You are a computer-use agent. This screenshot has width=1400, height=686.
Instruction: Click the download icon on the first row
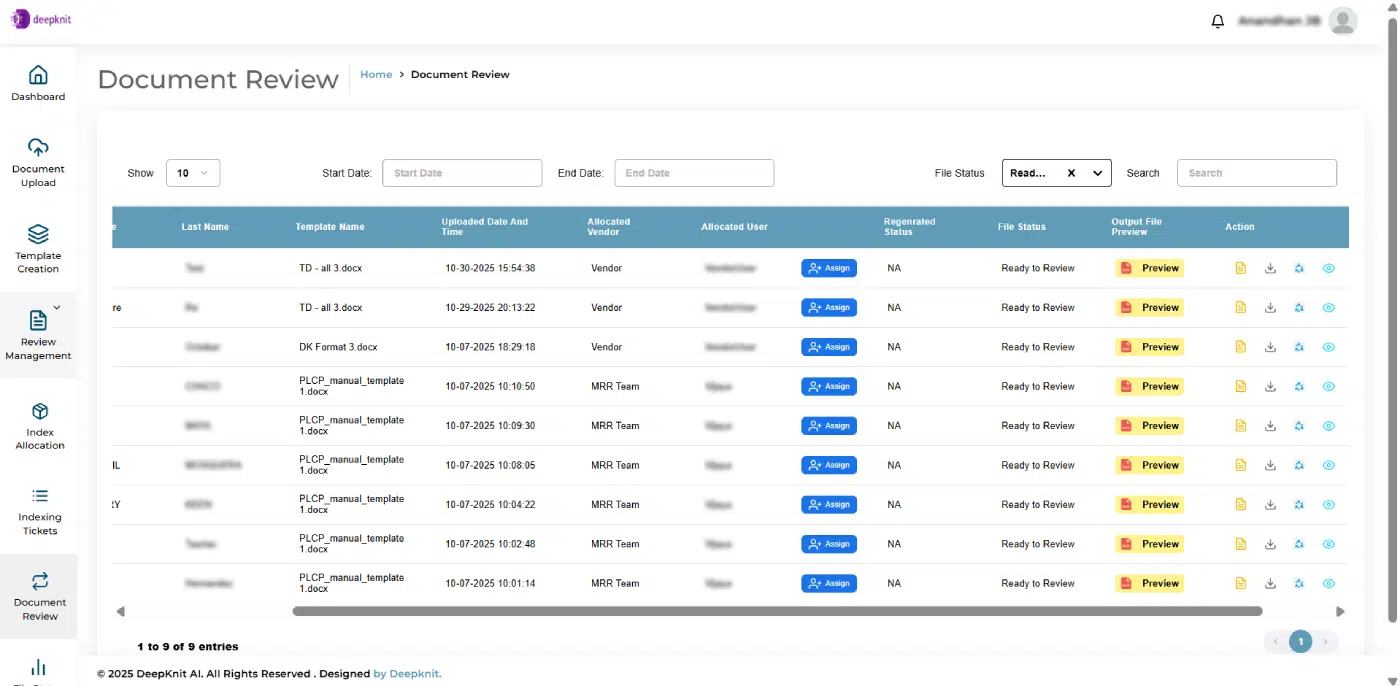(1270, 268)
